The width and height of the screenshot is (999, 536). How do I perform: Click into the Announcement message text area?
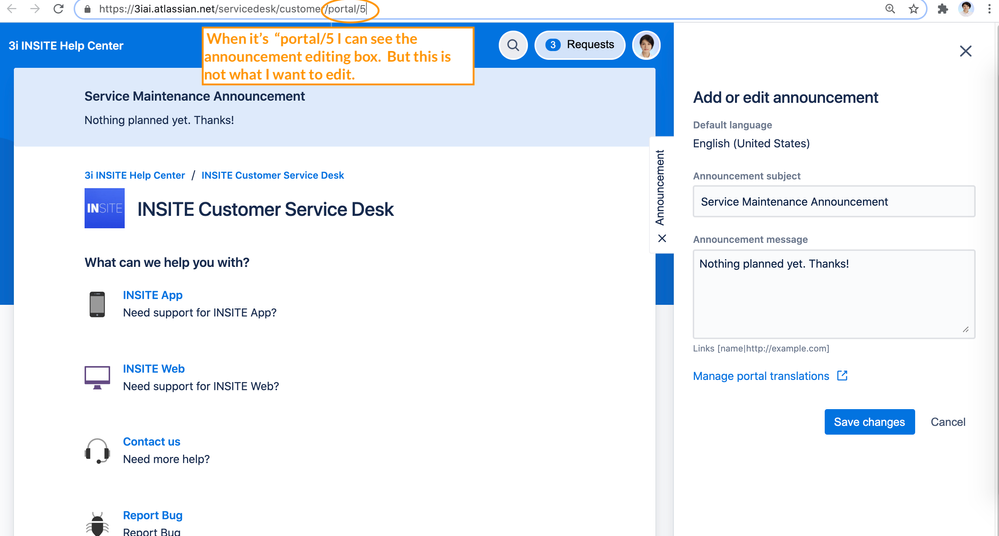(834, 294)
